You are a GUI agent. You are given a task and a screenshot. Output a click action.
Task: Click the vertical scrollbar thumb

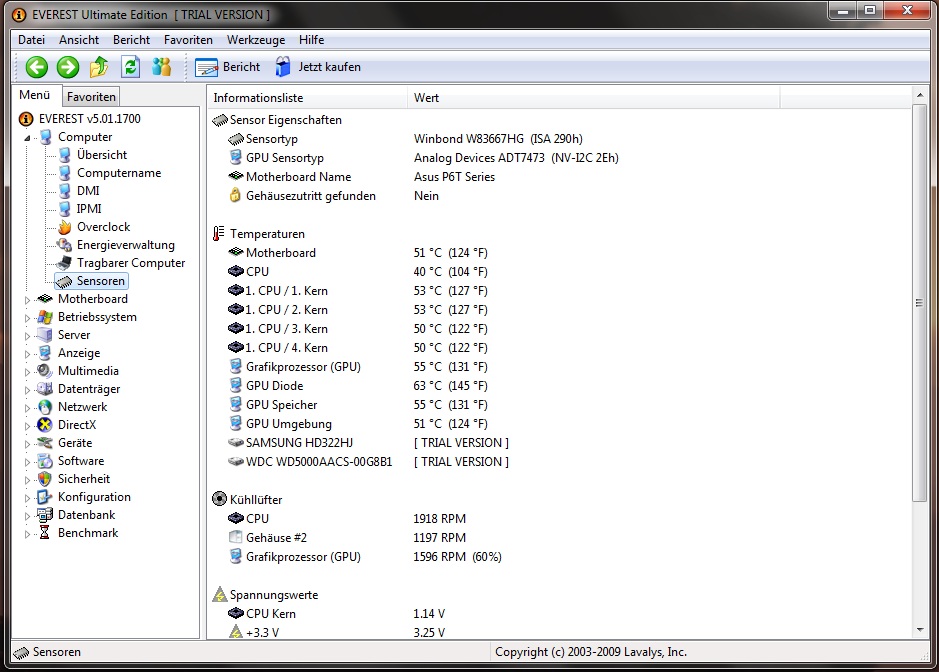[x=919, y=303]
